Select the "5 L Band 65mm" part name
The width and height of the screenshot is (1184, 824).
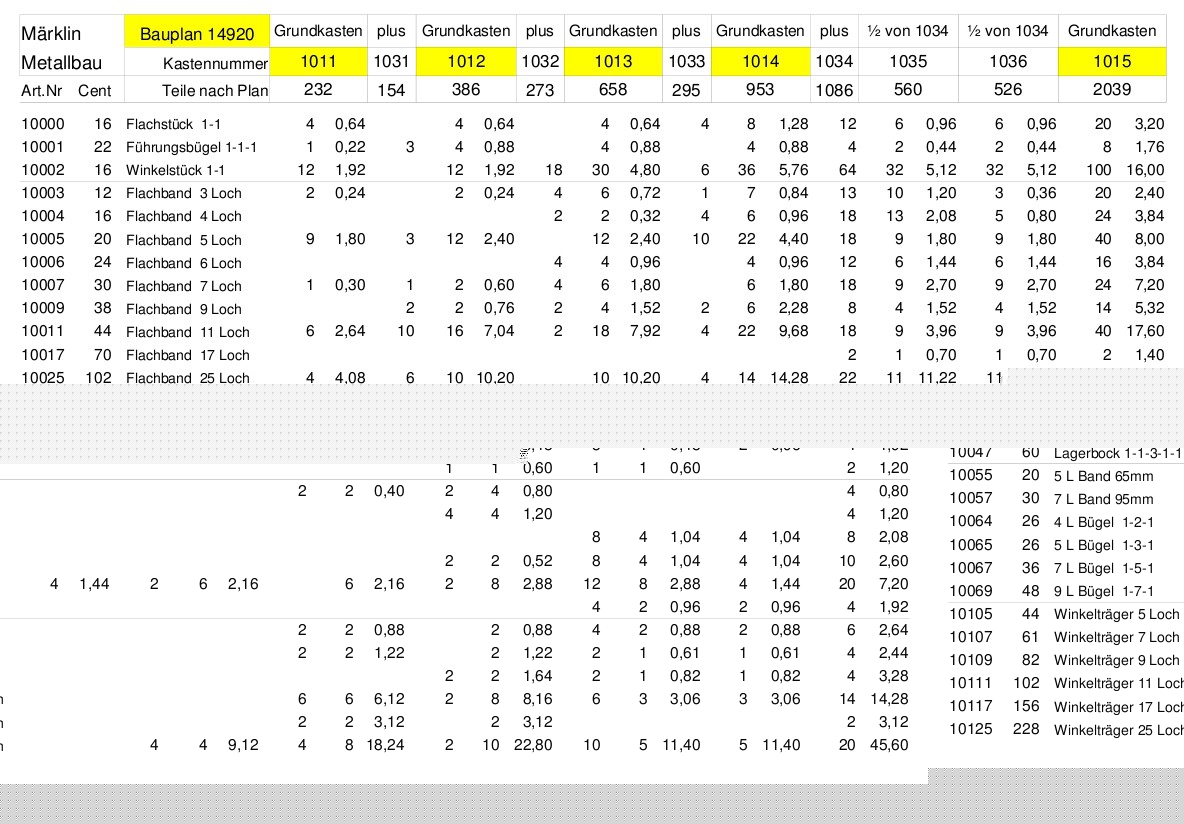pos(1104,476)
